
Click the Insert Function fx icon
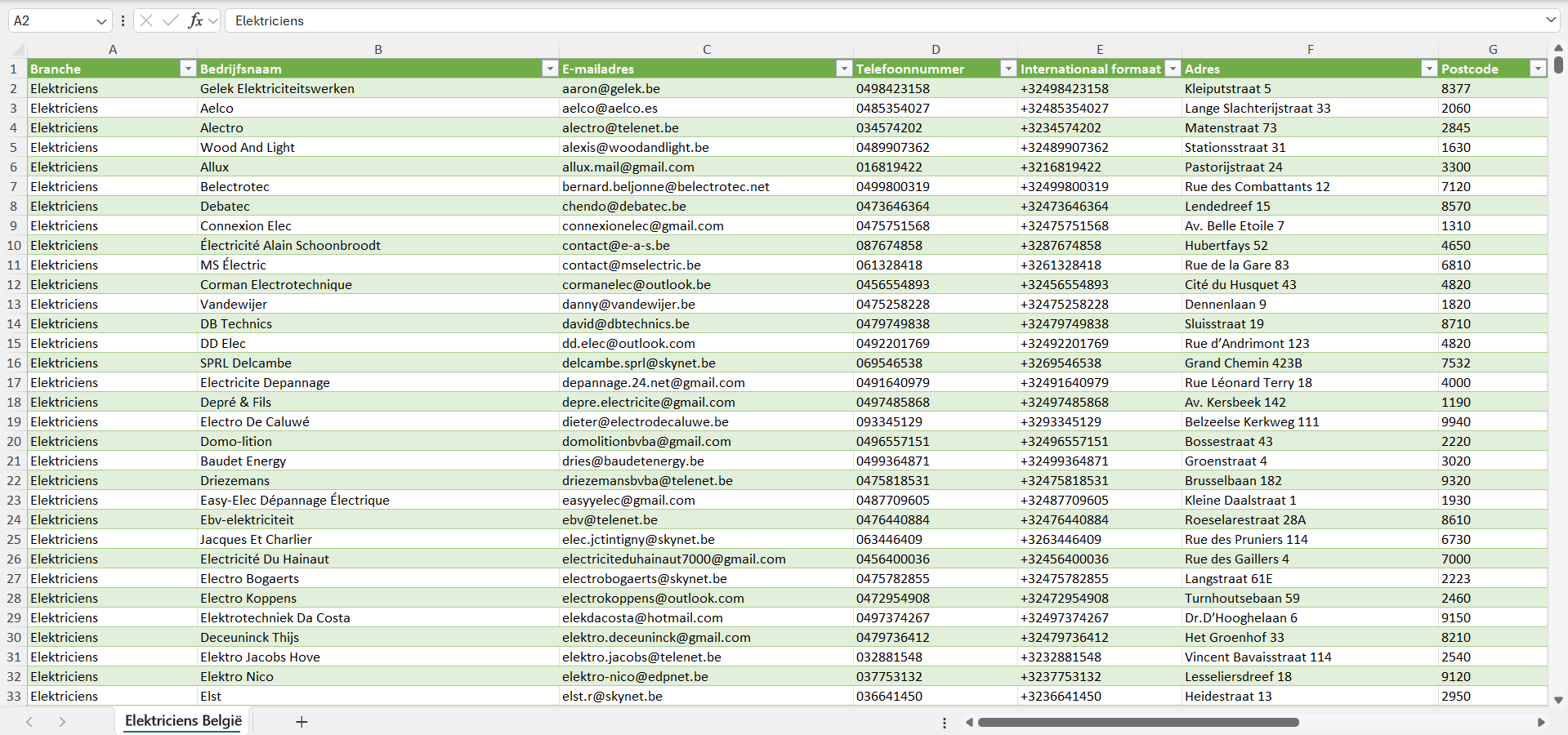pyautogui.click(x=195, y=20)
